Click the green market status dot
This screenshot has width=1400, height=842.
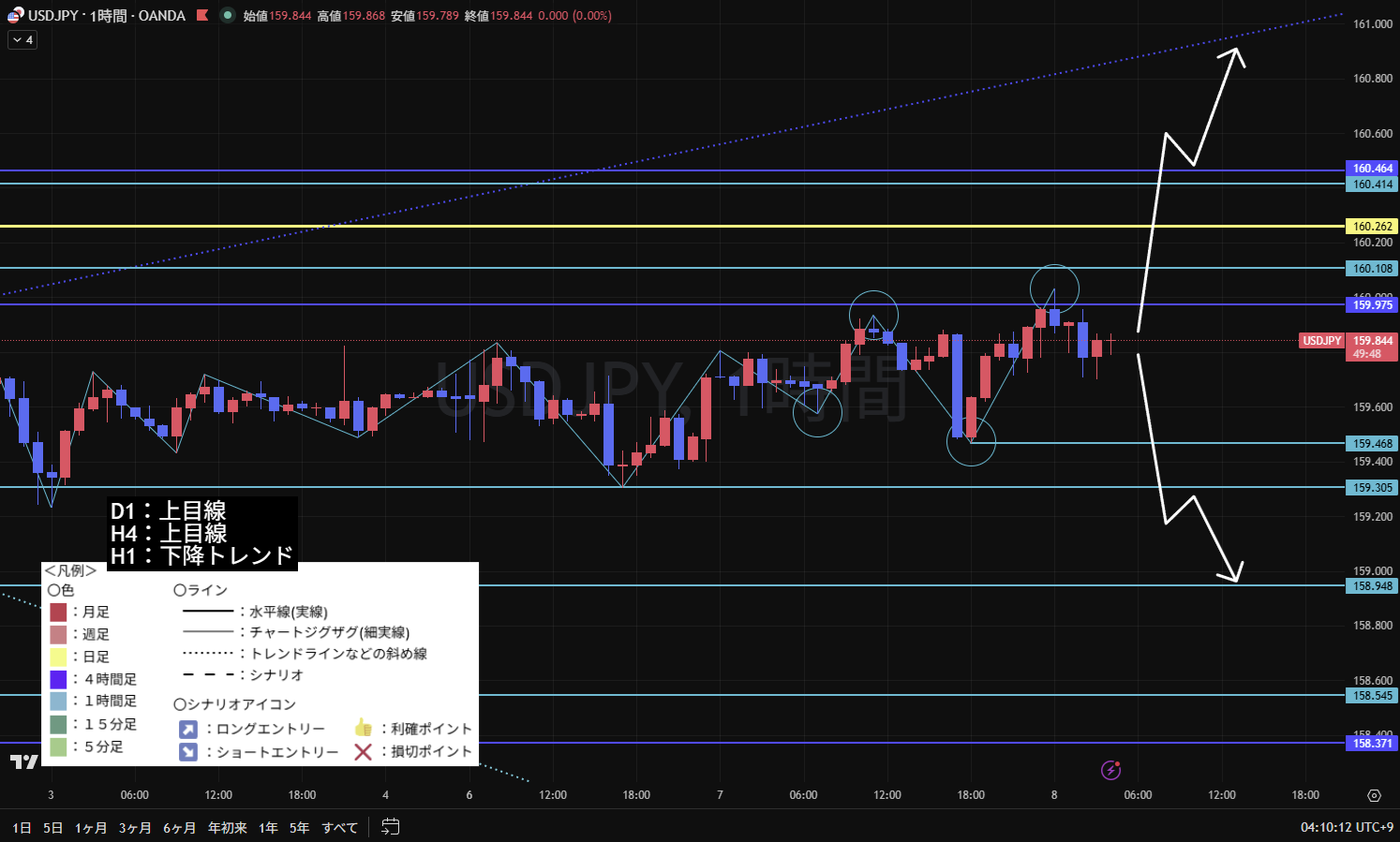coord(227,16)
